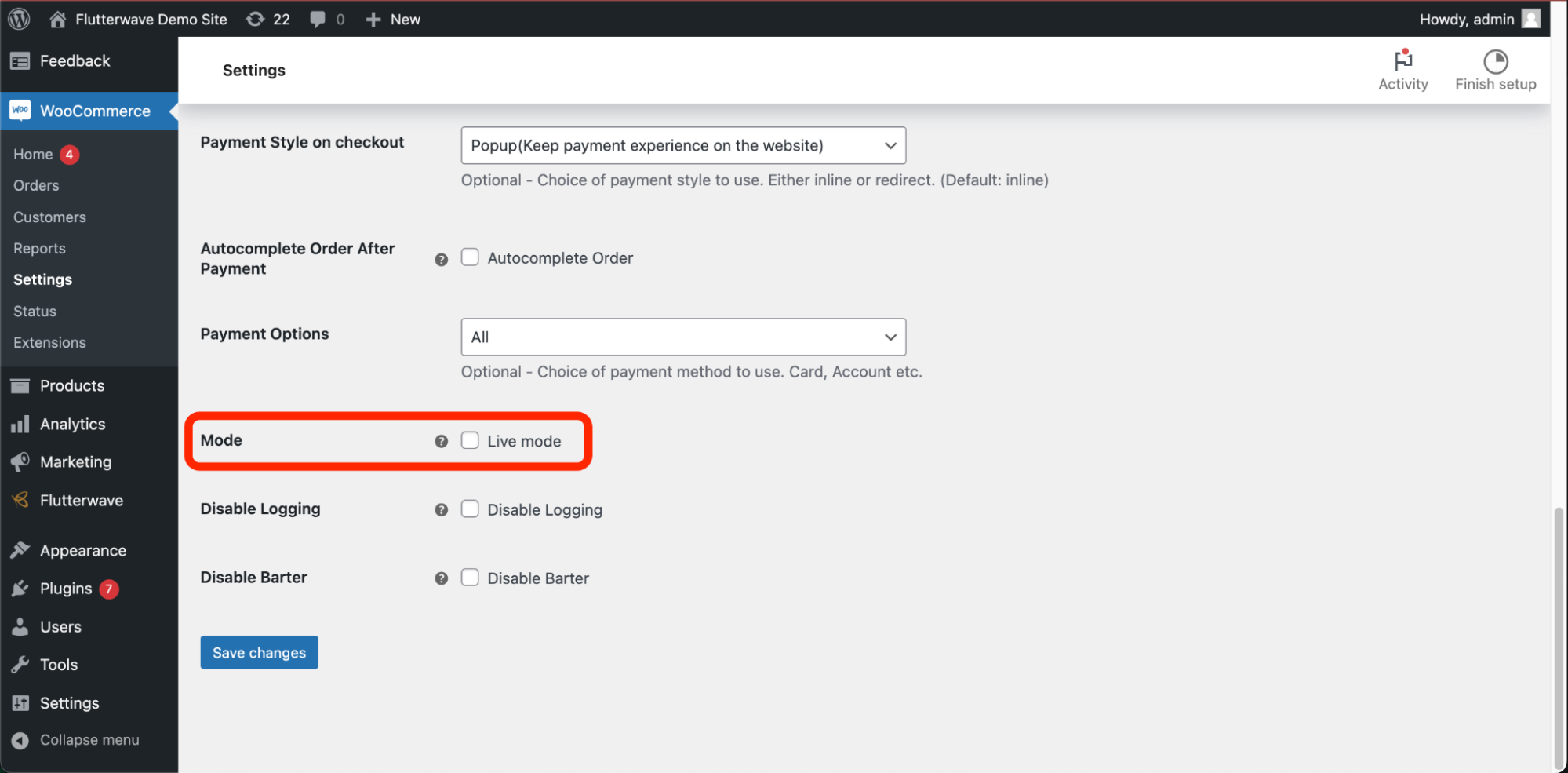Click the Settings page heading

(x=254, y=70)
